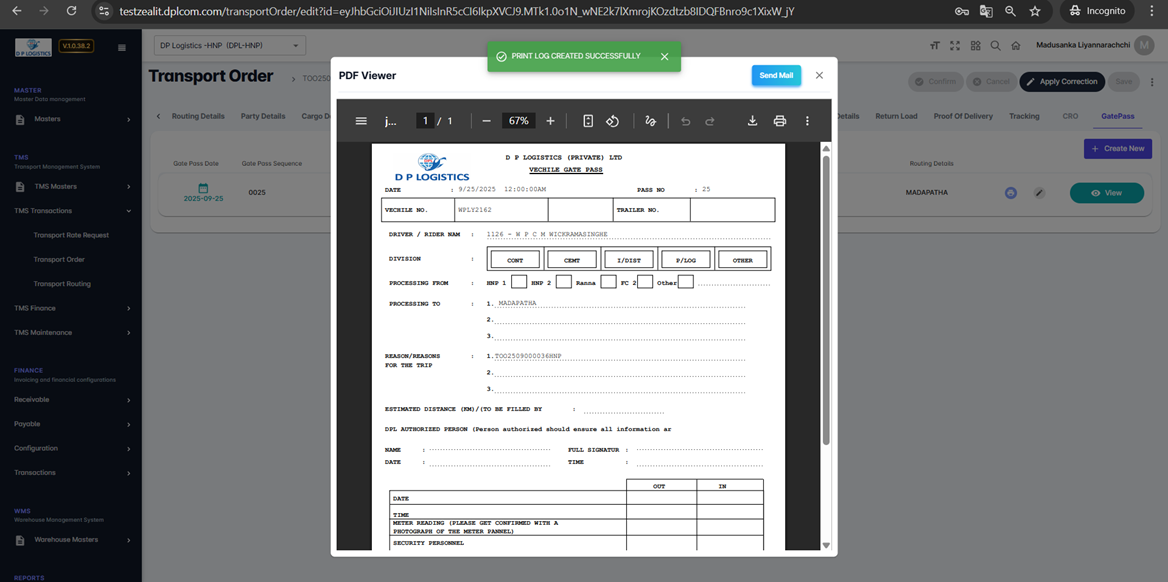Close the PDF Viewer dialog
1168x582 pixels.
(x=819, y=76)
